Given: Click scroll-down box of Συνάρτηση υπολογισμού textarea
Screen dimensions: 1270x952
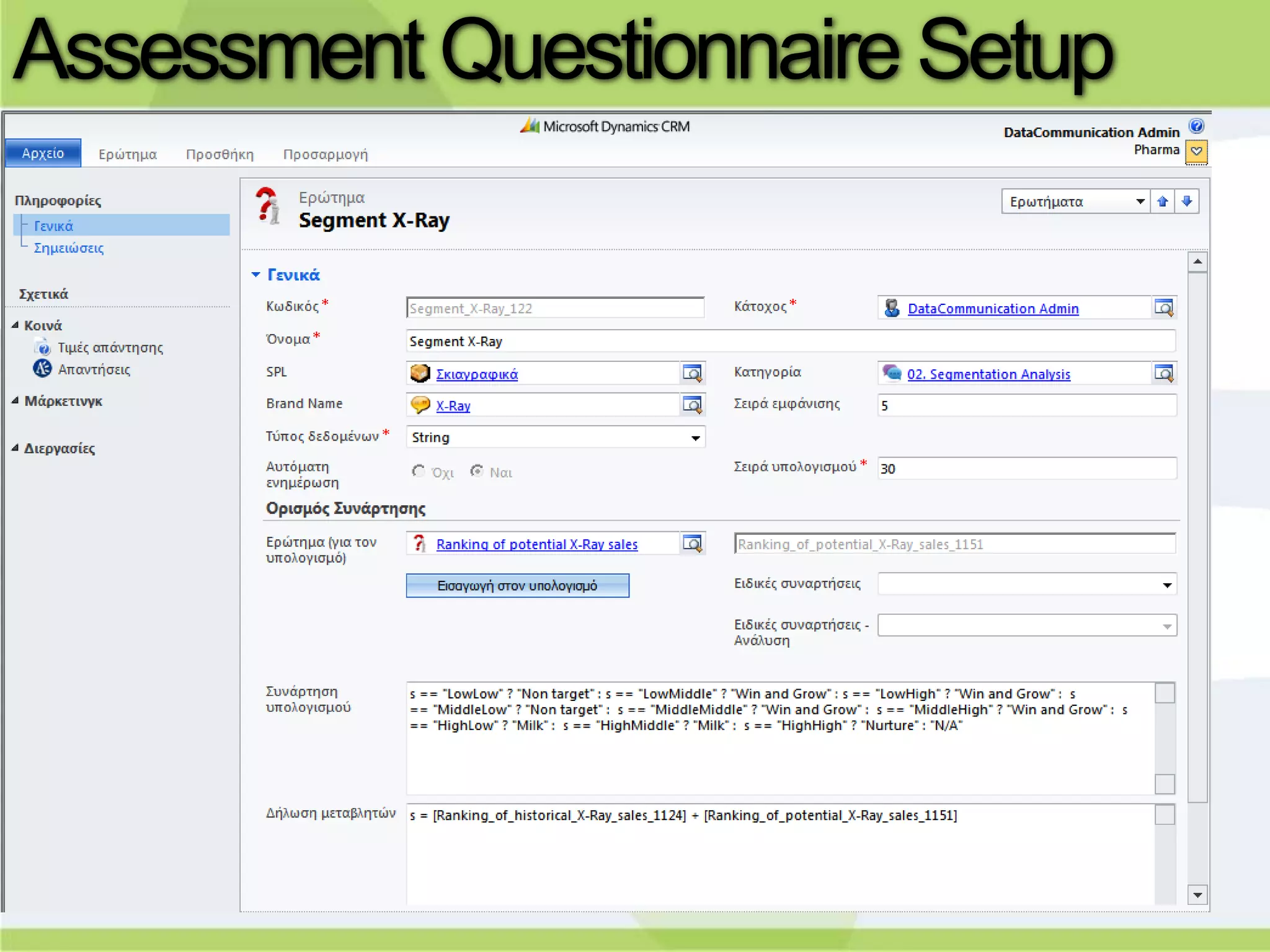Looking at the screenshot, I should point(1165,784).
